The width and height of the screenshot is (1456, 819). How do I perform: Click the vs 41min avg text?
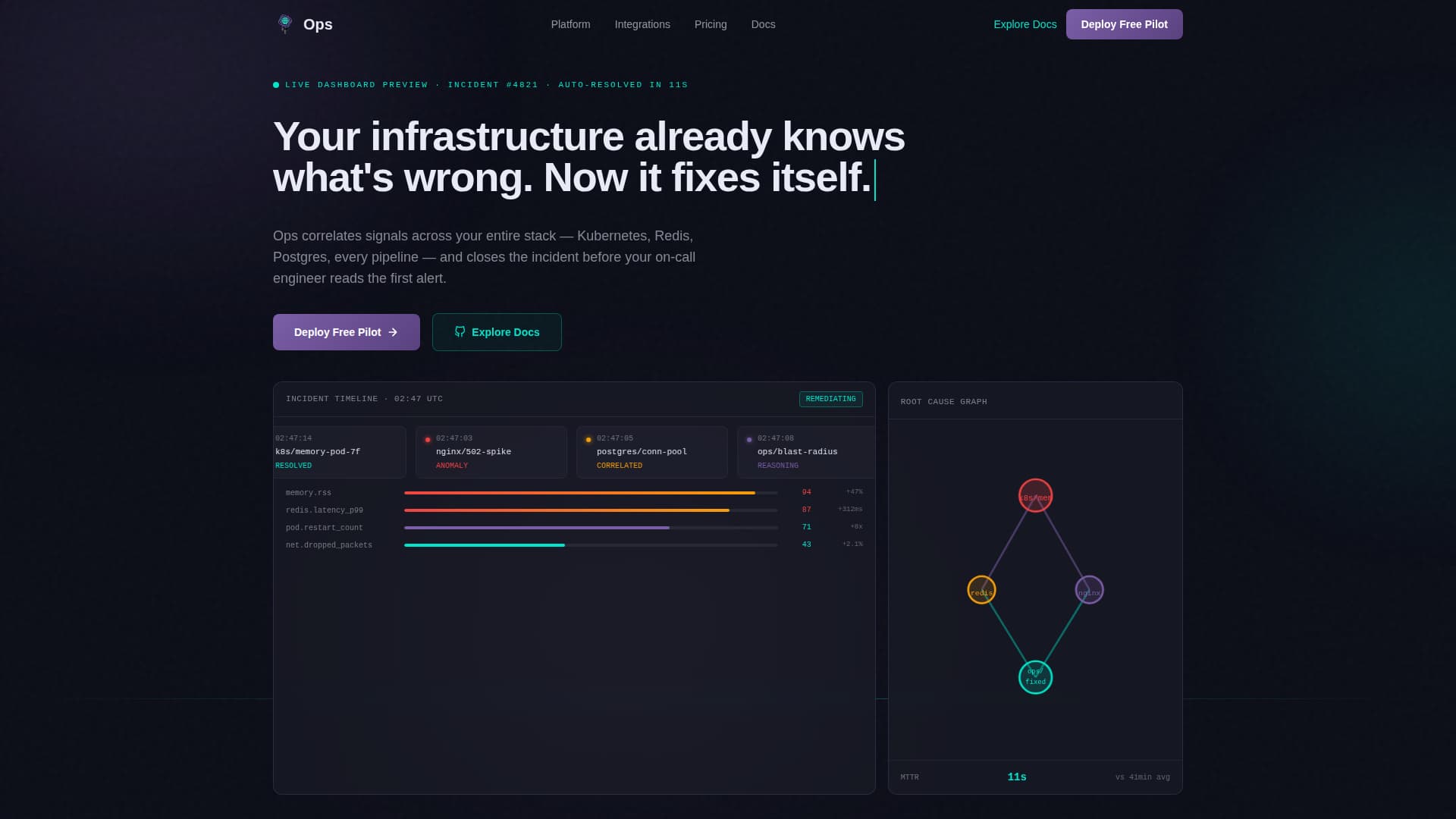click(1143, 777)
